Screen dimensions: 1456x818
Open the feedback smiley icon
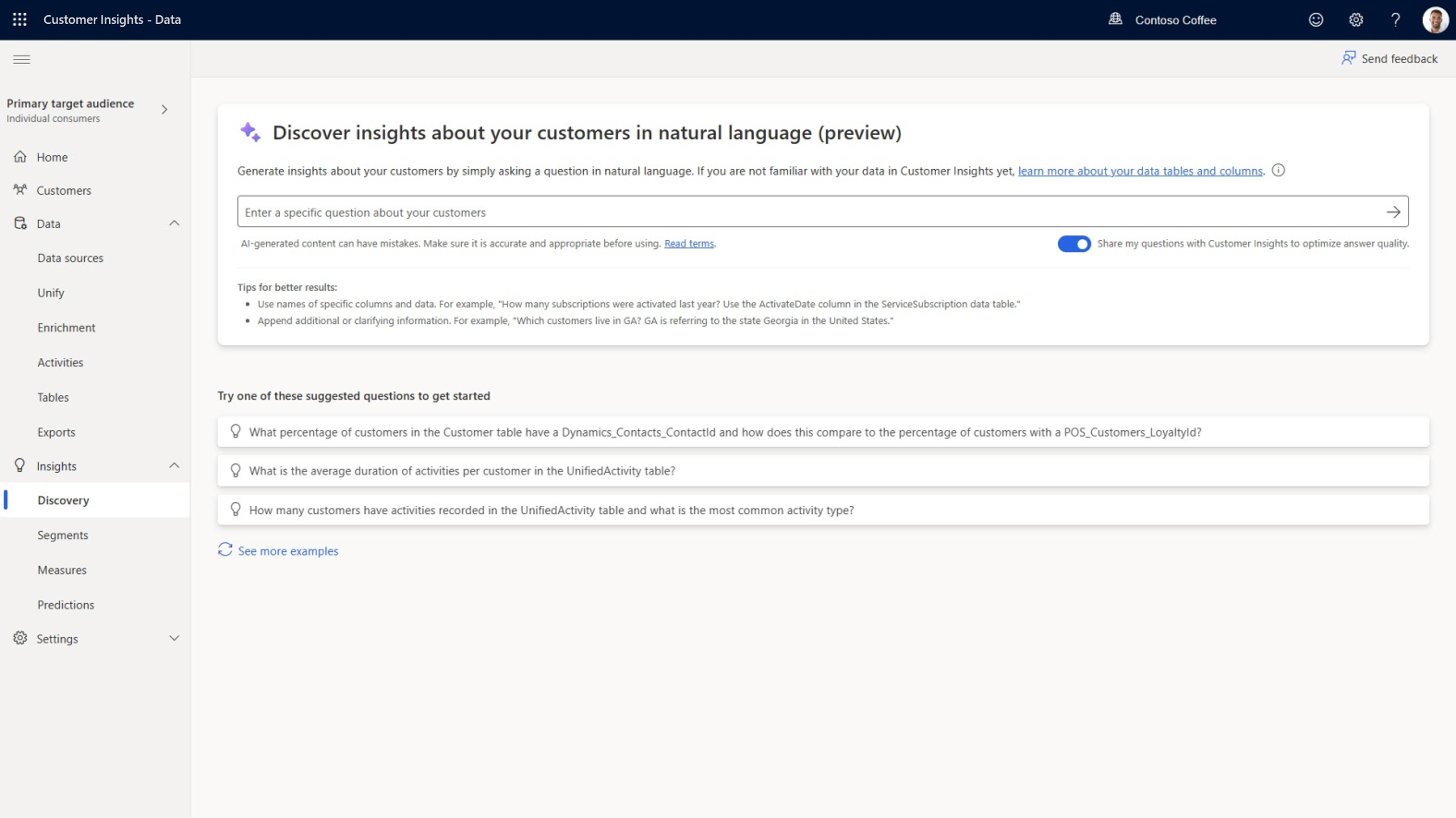point(1316,20)
